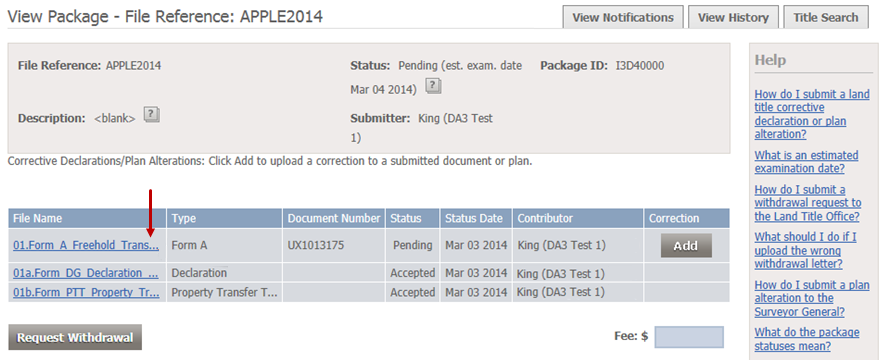Open help on submitting corrective declaration
Screen dimensions: 889x364
812,115
